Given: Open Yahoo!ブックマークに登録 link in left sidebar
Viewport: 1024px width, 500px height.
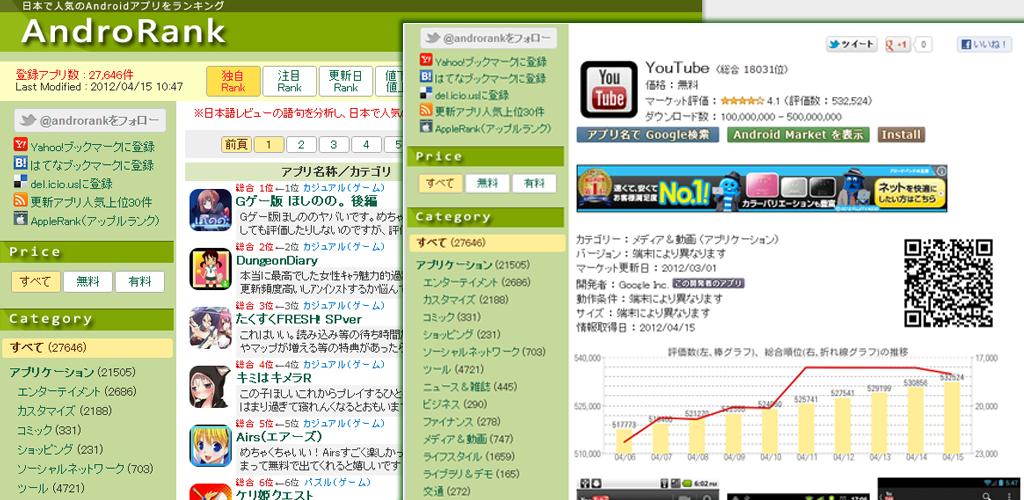Looking at the screenshot, I should tap(92, 146).
